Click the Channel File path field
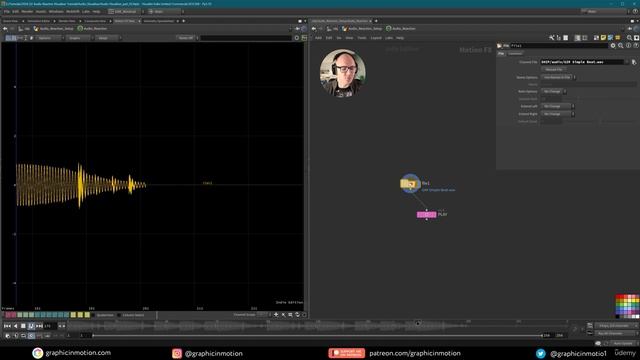 tap(582, 62)
